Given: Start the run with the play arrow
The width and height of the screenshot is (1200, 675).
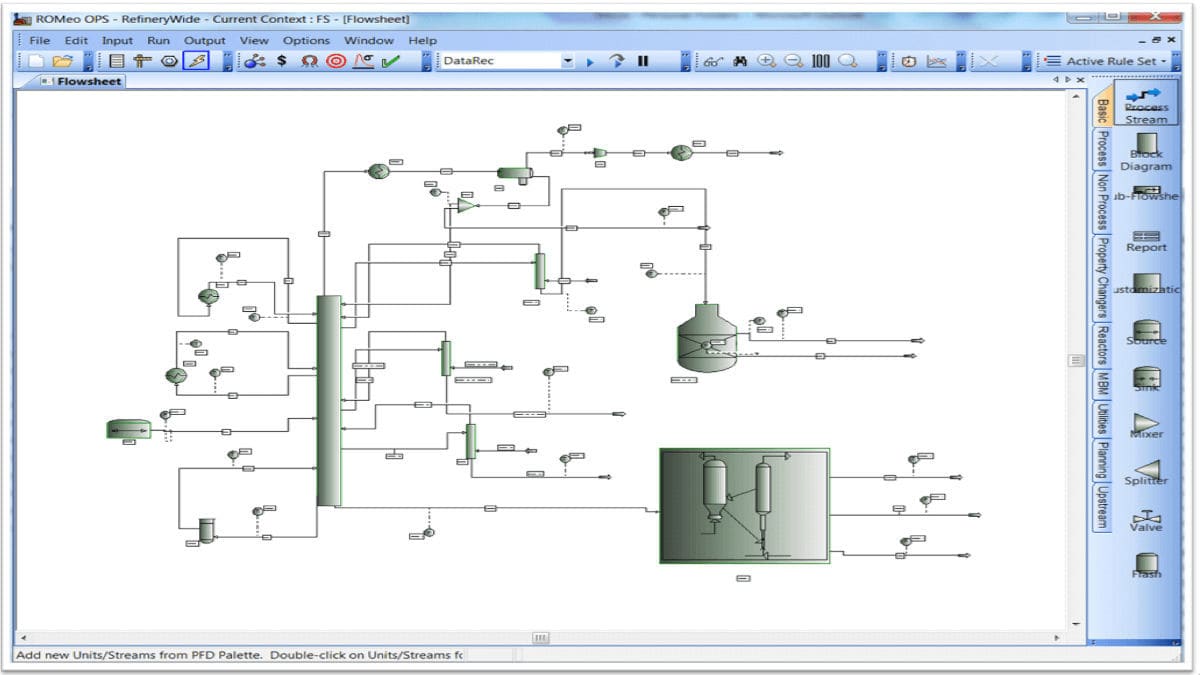Looking at the screenshot, I should tap(591, 60).
